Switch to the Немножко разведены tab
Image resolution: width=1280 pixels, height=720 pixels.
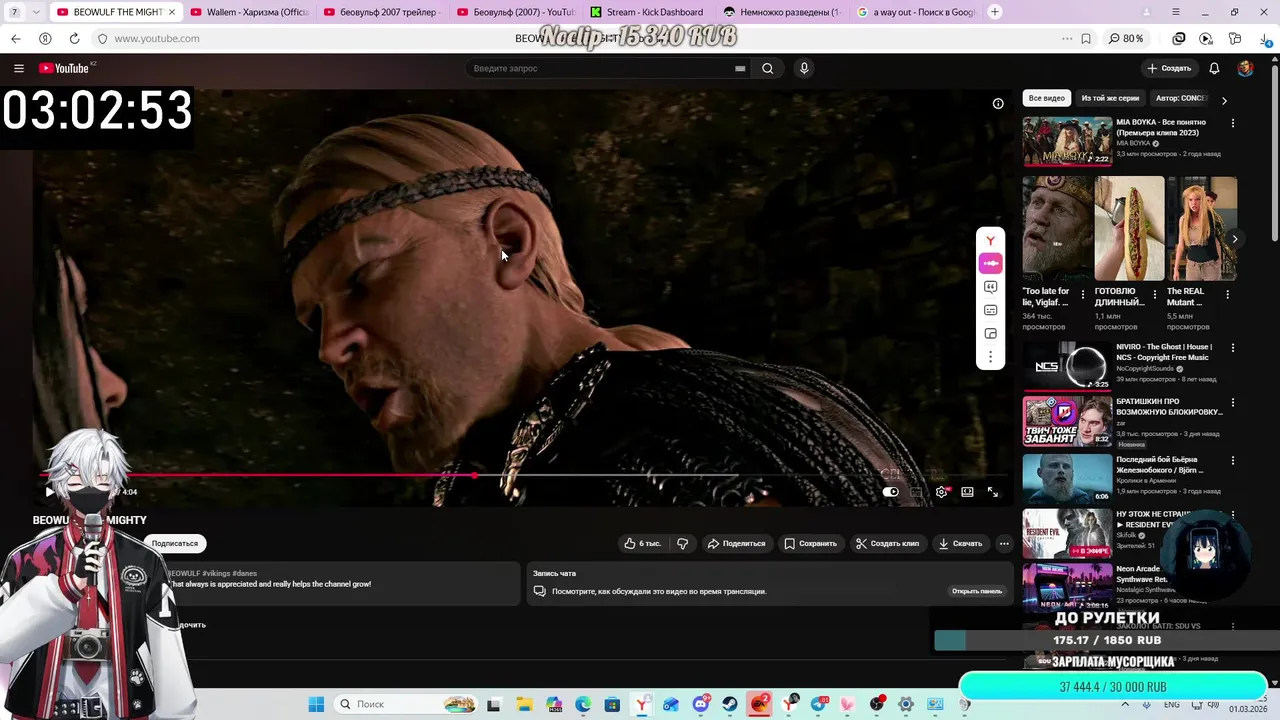pyautogui.click(x=781, y=12)
